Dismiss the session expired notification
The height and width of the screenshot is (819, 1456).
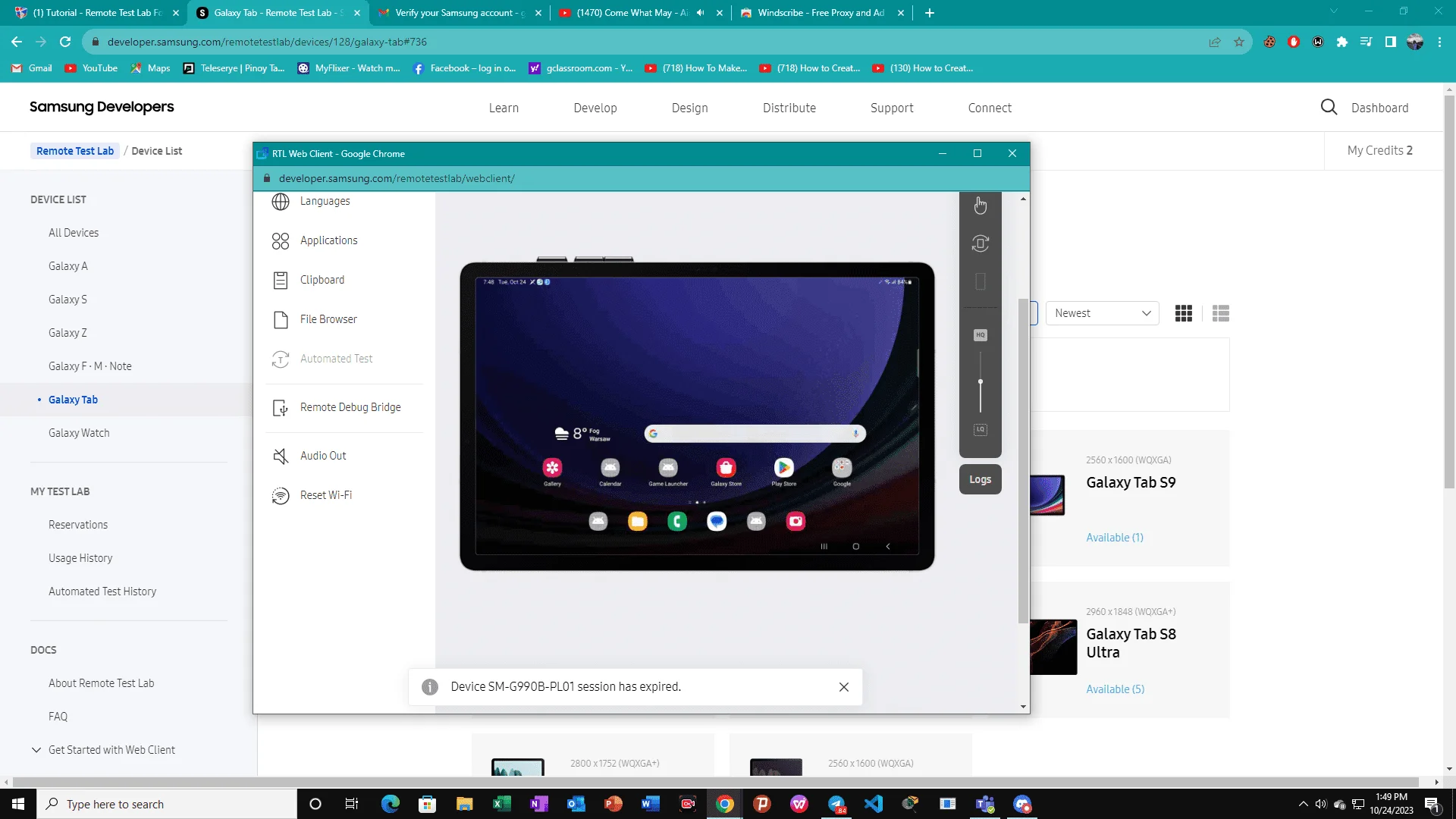(844, 687)
